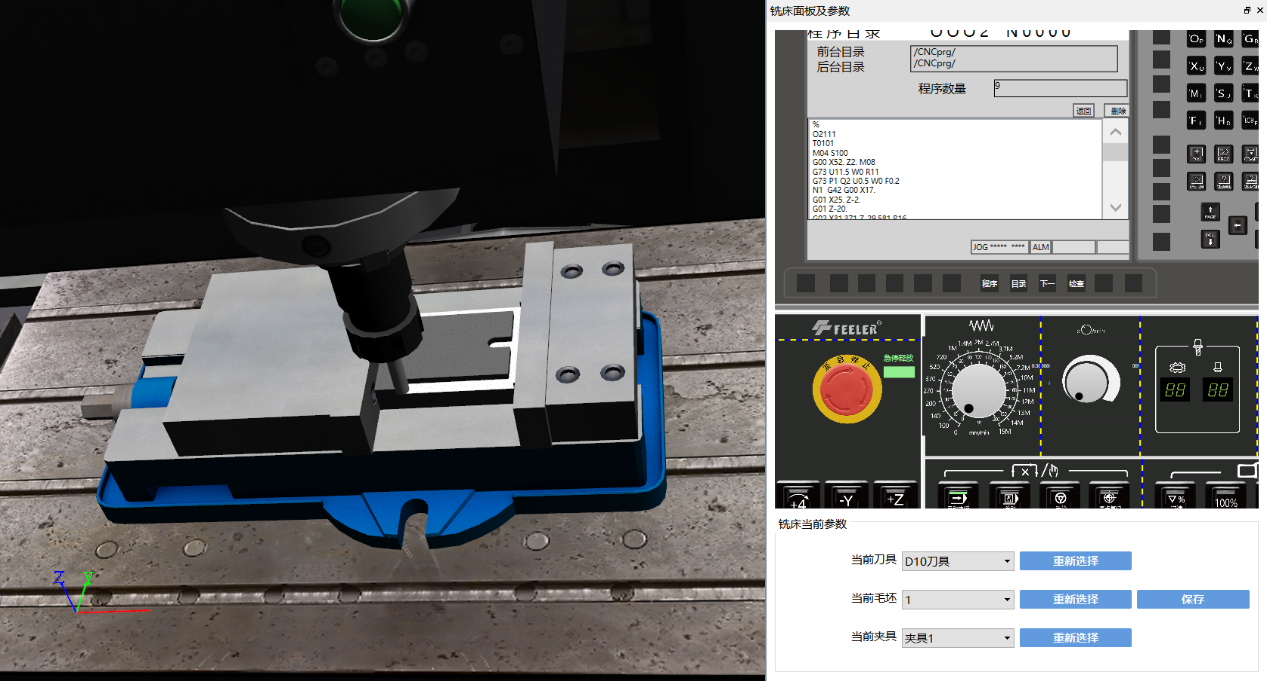The height and width of the screenshot is (681, 1267).
Task: Click the program list scroll down arrow
Action: [x=1116, y=208]
